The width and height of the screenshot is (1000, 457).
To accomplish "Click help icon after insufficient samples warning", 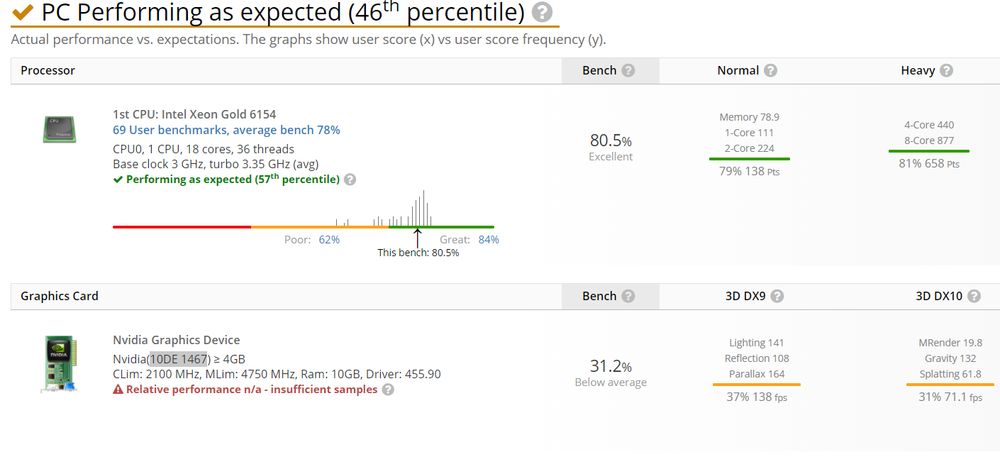I will (388, 389).
